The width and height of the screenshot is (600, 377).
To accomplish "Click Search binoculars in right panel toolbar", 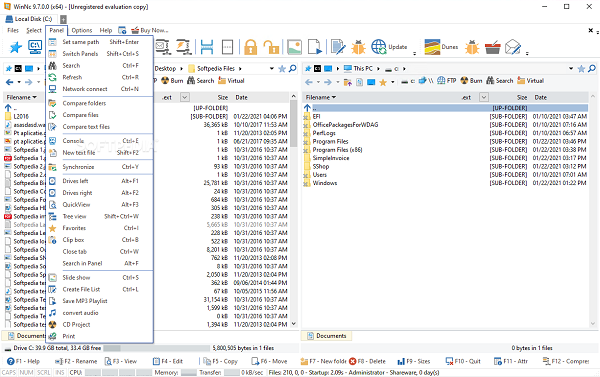I will pos(499,81).
